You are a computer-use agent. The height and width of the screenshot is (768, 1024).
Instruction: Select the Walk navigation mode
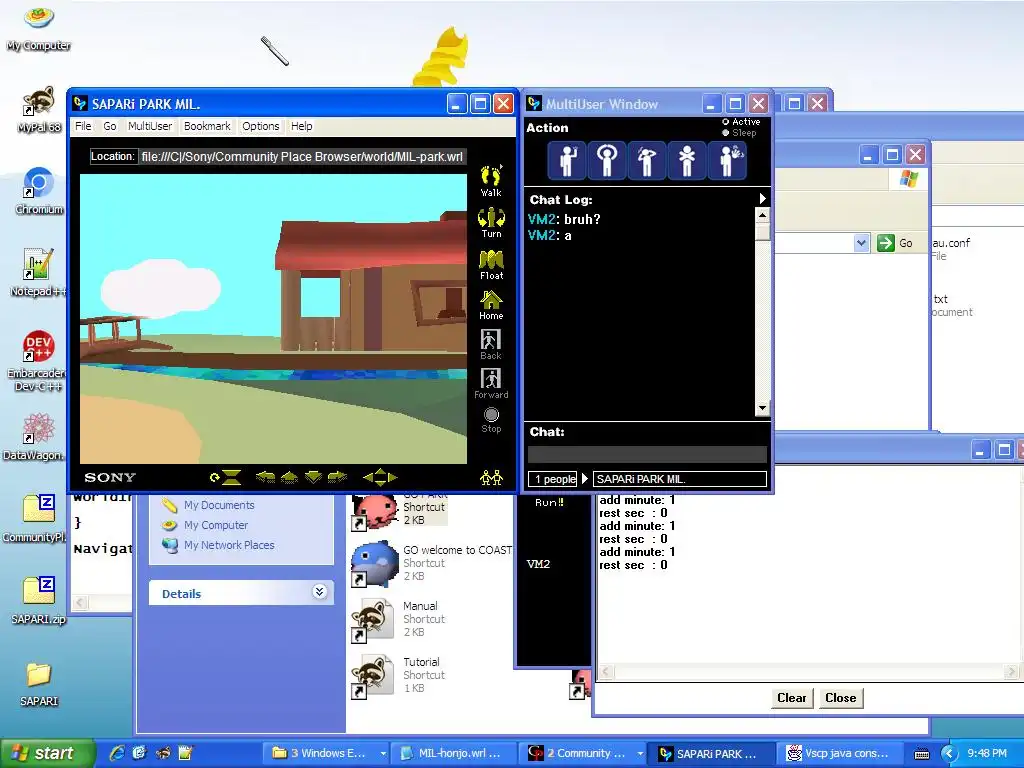pos(491,181)
